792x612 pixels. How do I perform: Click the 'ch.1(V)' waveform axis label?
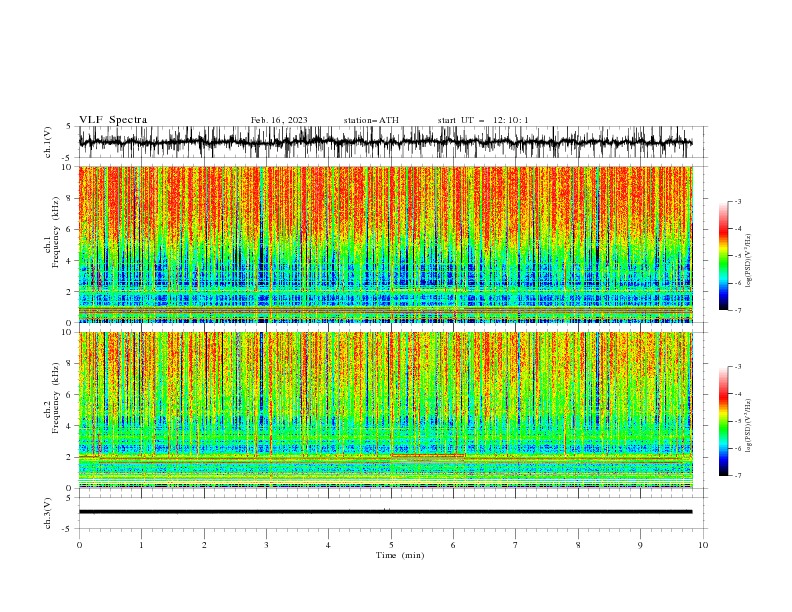tap(48, 142)
